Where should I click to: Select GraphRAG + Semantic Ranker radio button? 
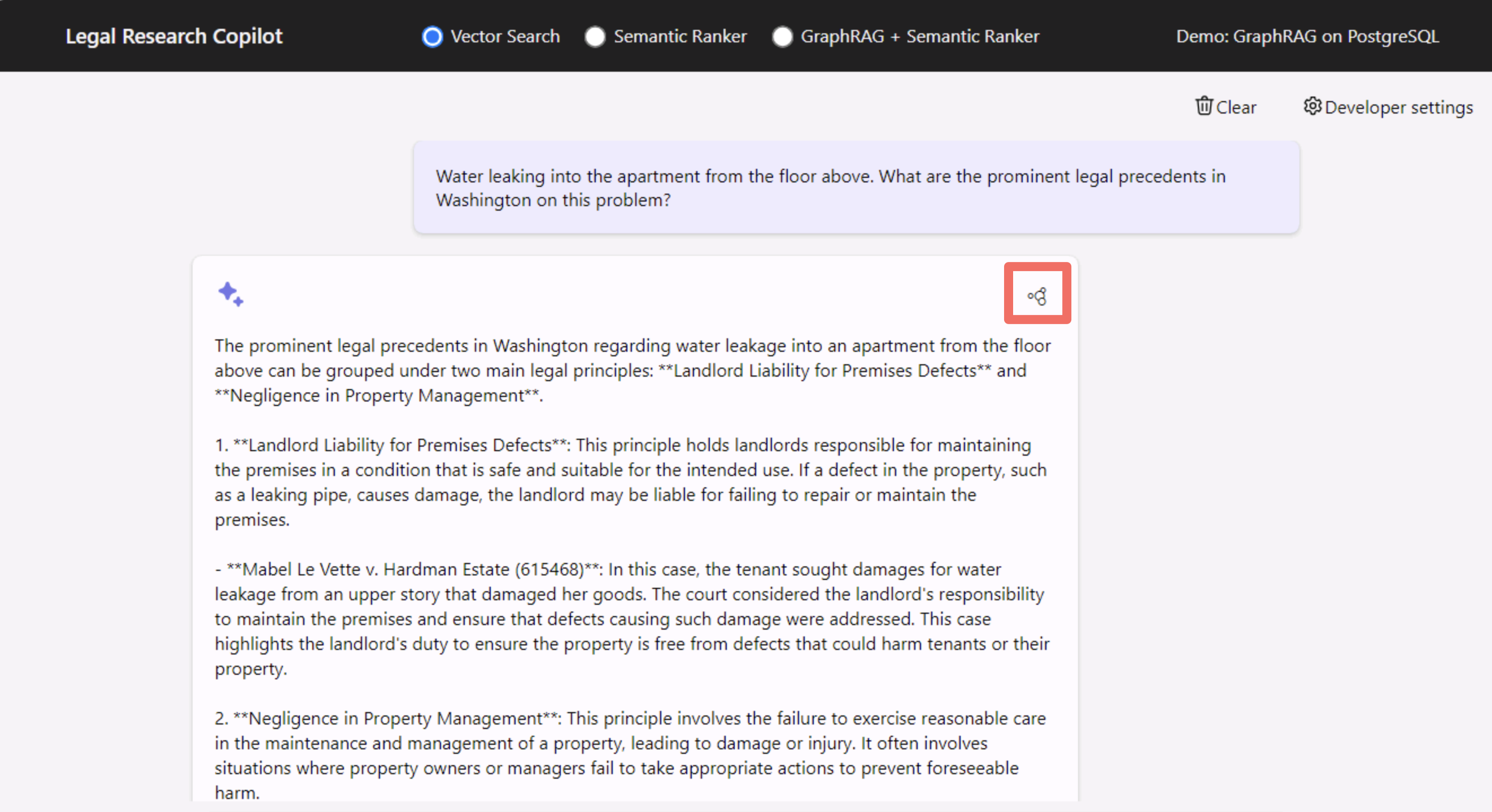coord(782,37)
